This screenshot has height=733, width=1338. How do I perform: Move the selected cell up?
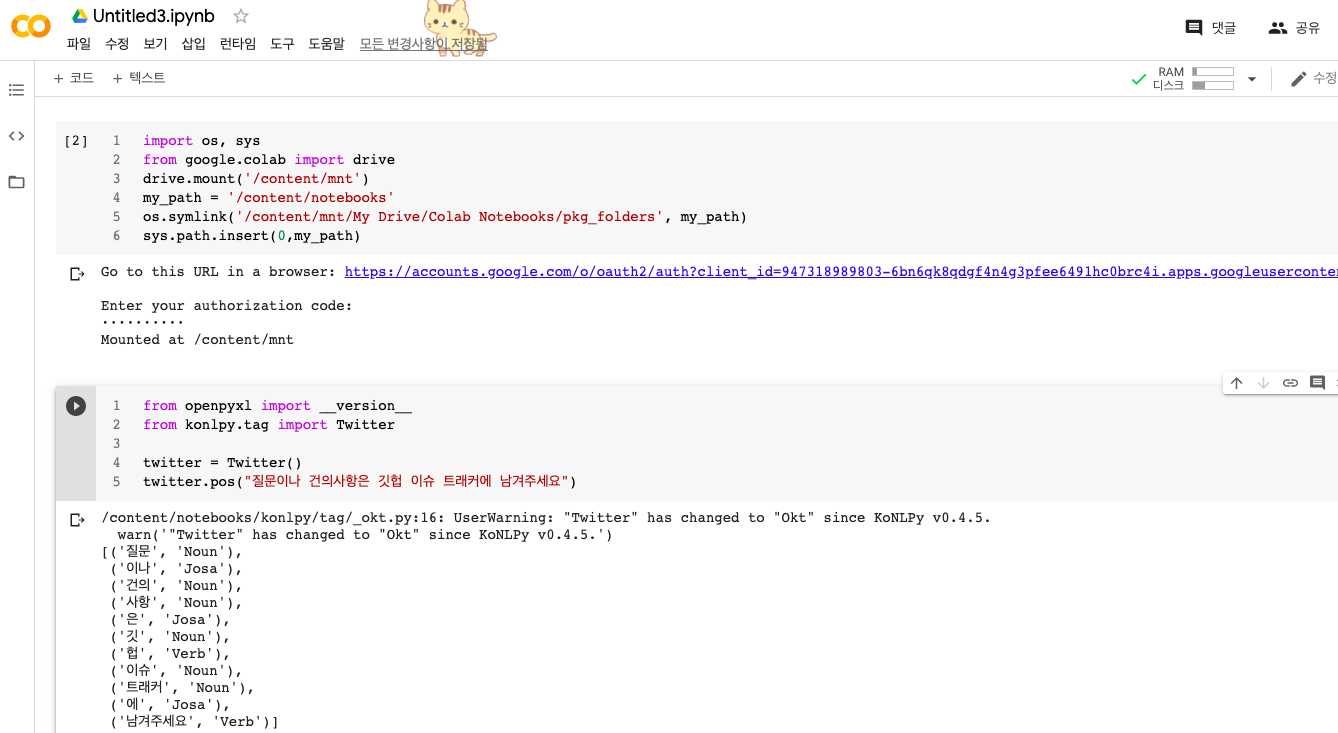1237,382
